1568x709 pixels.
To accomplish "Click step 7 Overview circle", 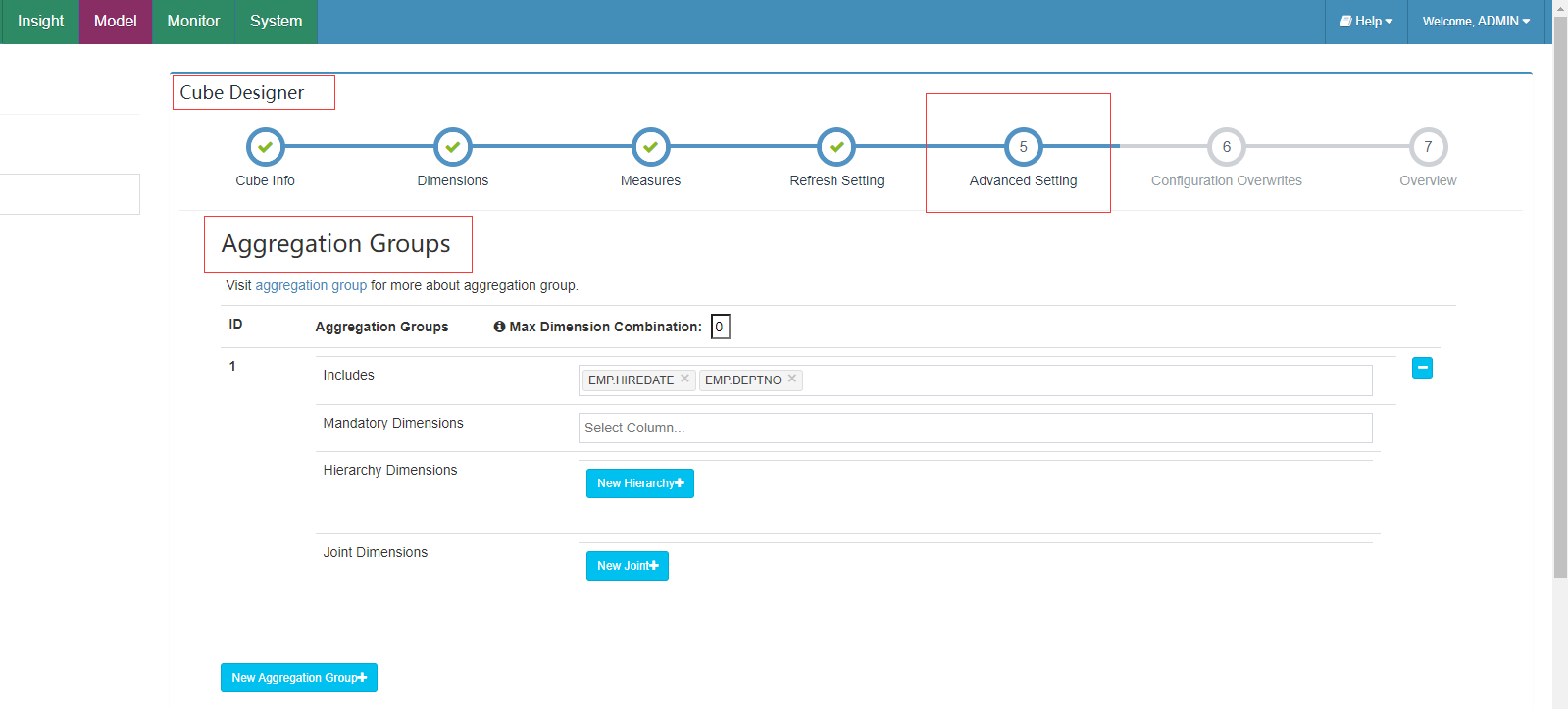I will coord(1428,147).
